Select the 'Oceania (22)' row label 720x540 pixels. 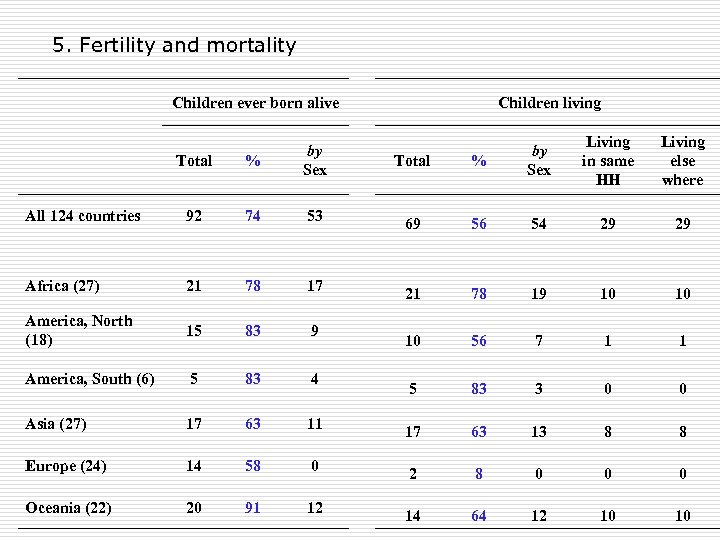click(66, 507)
